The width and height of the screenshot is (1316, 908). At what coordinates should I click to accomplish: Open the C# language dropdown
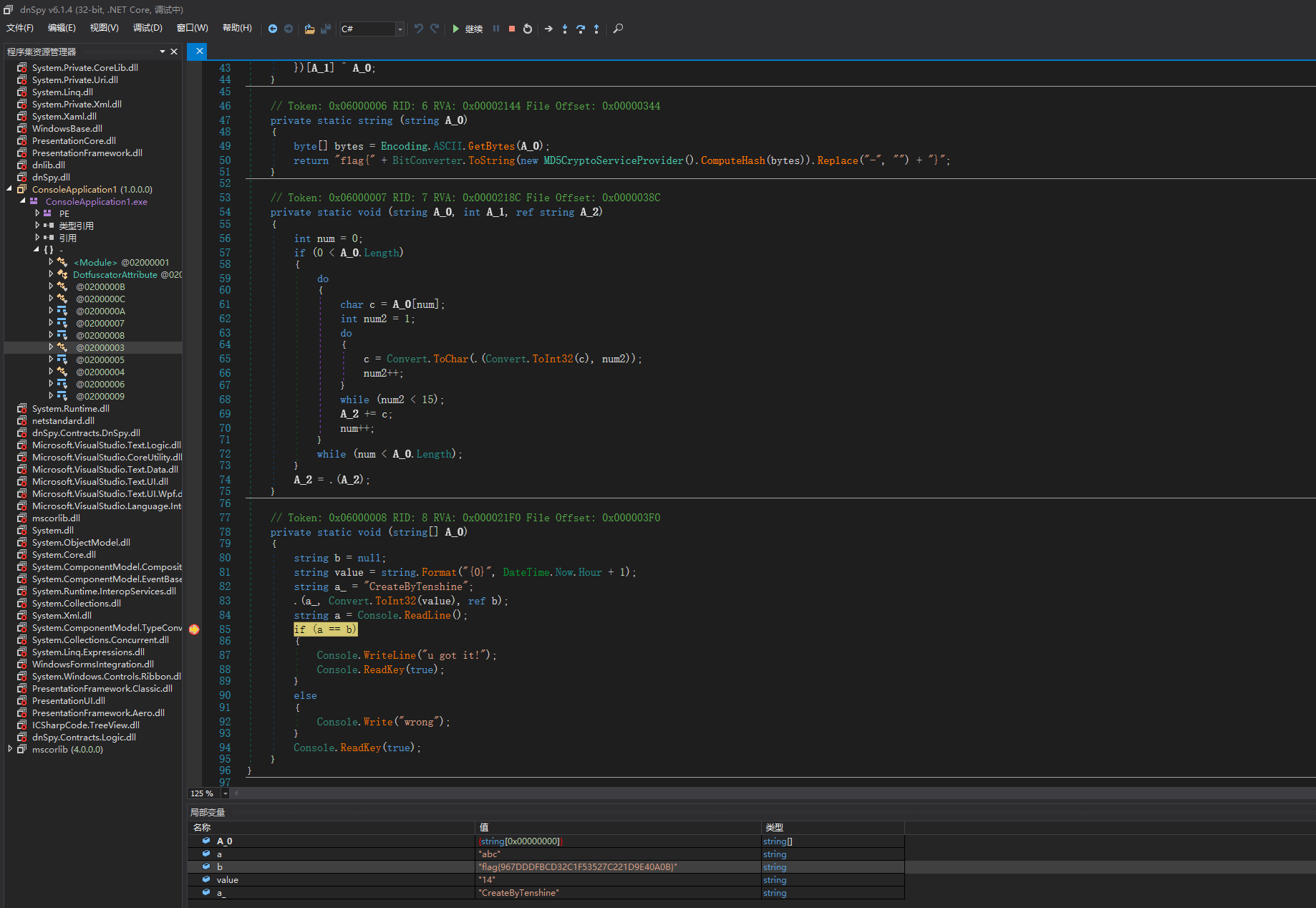tap(398, 29)
